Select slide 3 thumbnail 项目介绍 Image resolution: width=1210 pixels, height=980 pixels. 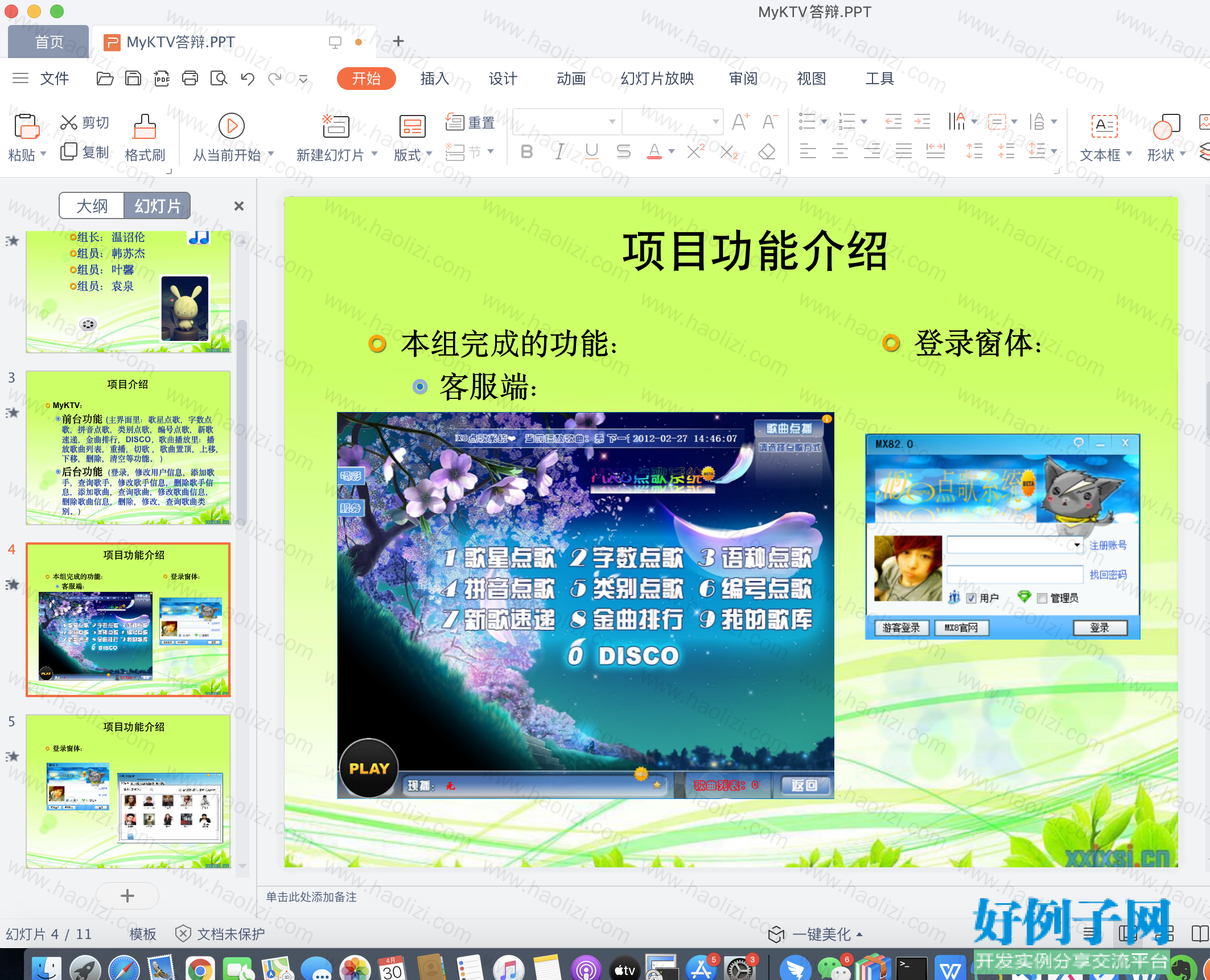pyautogui.click(x=128, y=448)
